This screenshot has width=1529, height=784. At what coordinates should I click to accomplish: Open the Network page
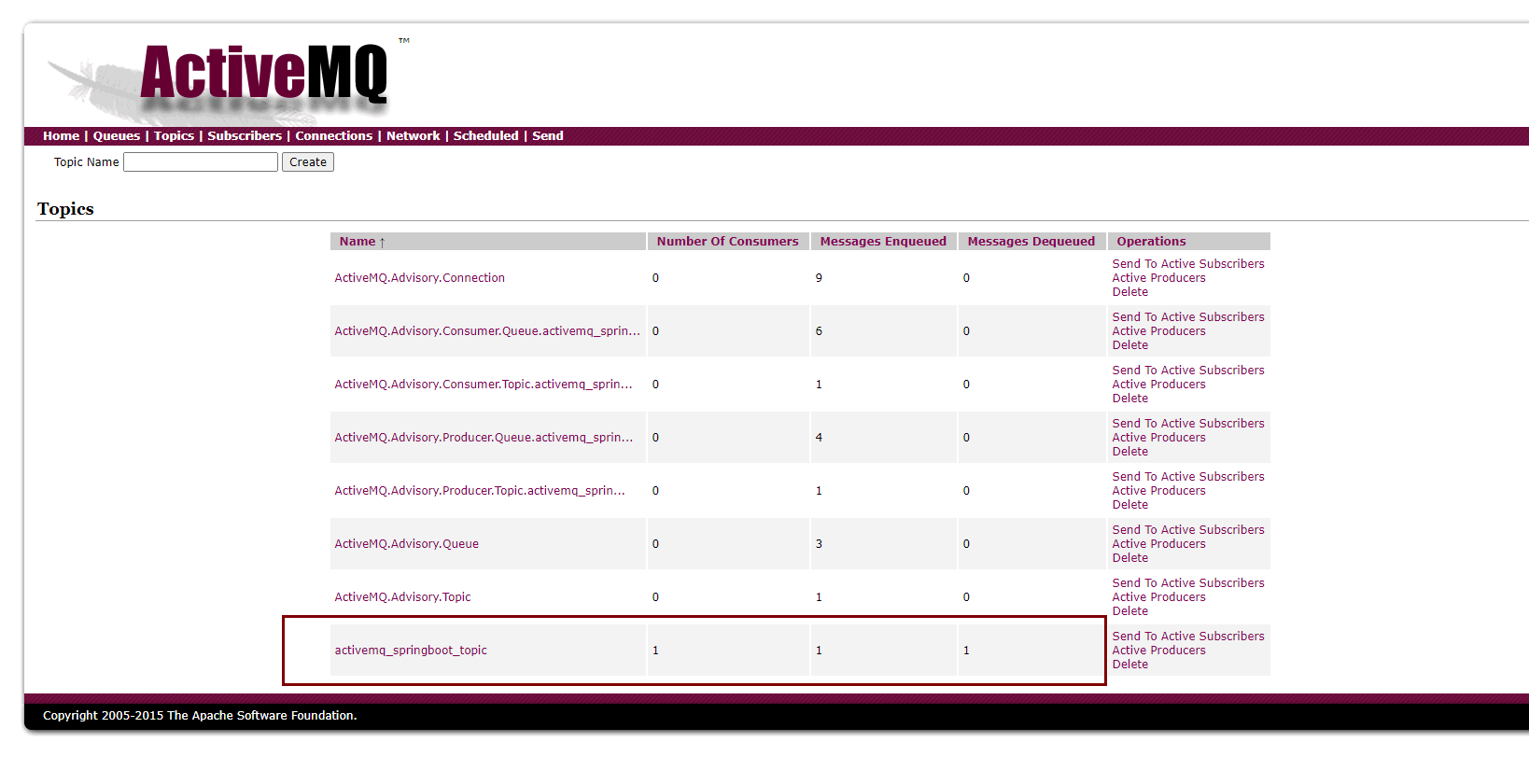414,136
